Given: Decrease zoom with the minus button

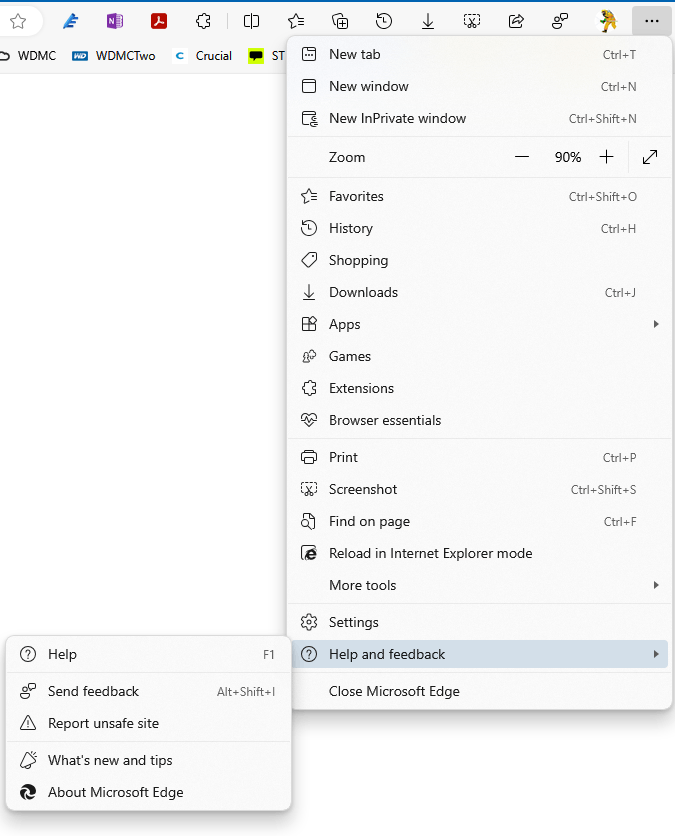Looking at the screenshot, I should (x=522, y=157).
